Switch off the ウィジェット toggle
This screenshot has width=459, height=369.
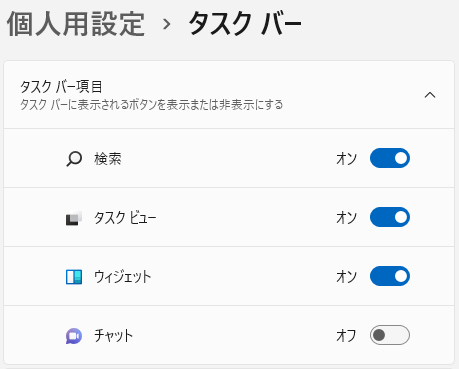390,276
